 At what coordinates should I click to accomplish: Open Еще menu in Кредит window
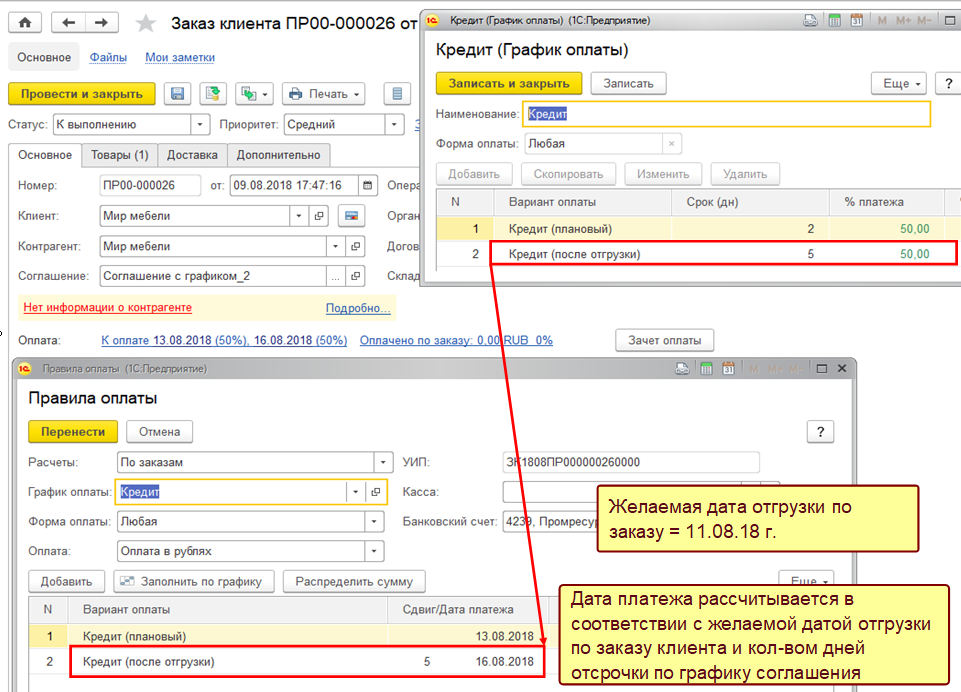898,83
